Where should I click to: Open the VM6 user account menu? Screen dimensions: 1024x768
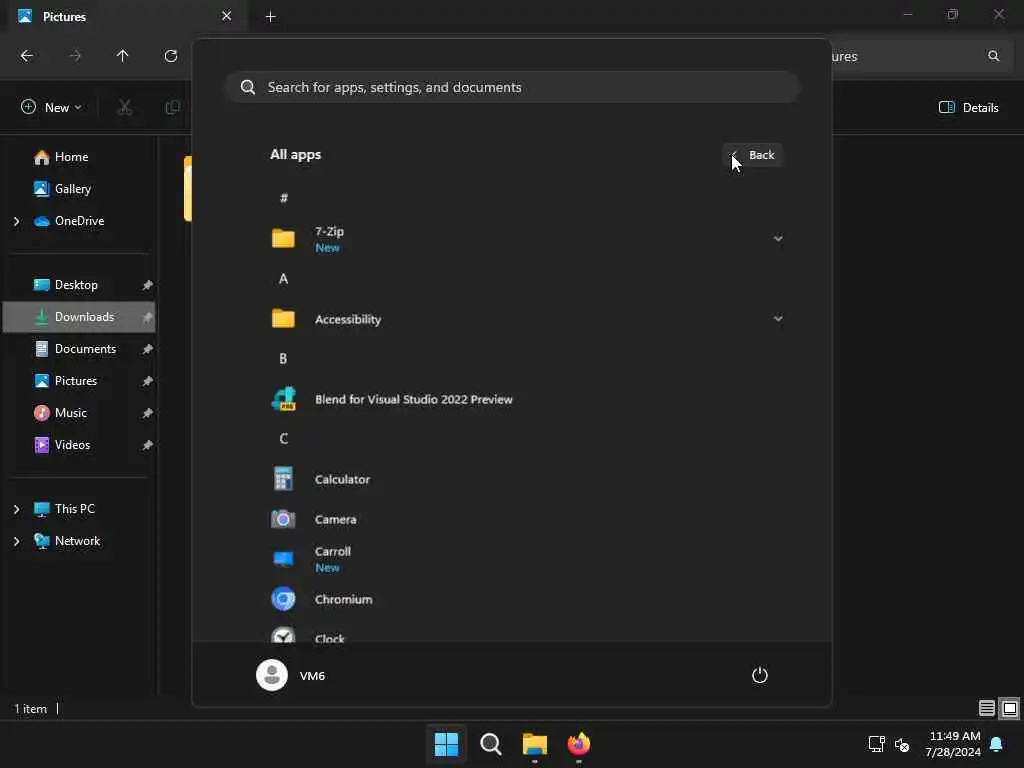pyautogui.click(x=291, y=675)
